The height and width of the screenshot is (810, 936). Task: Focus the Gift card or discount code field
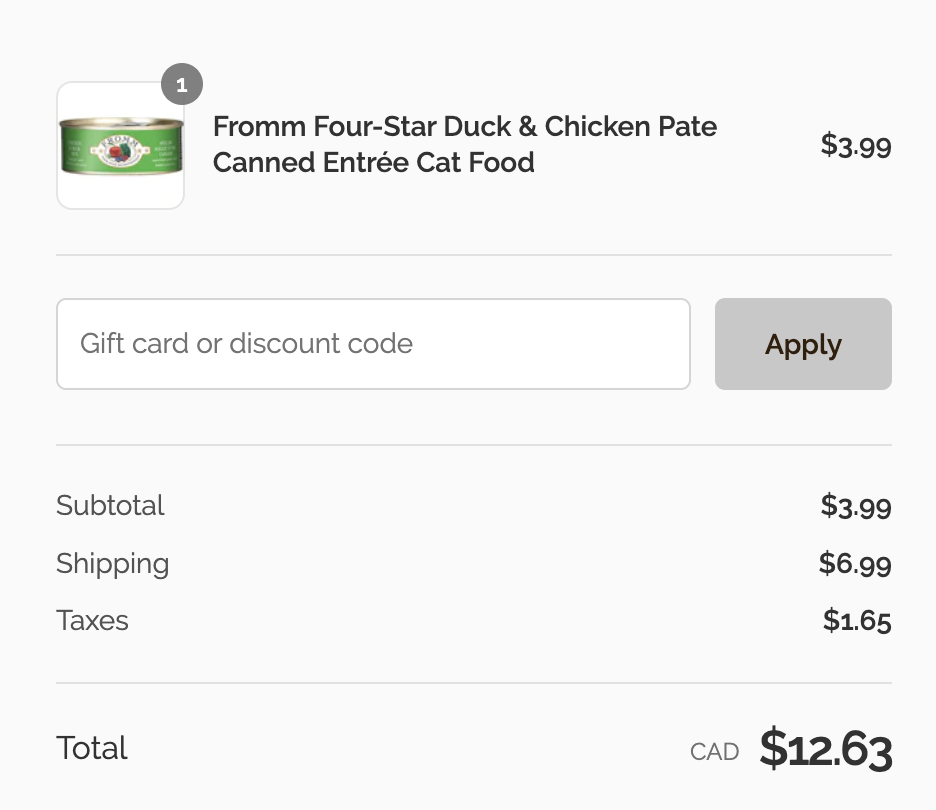373,344
